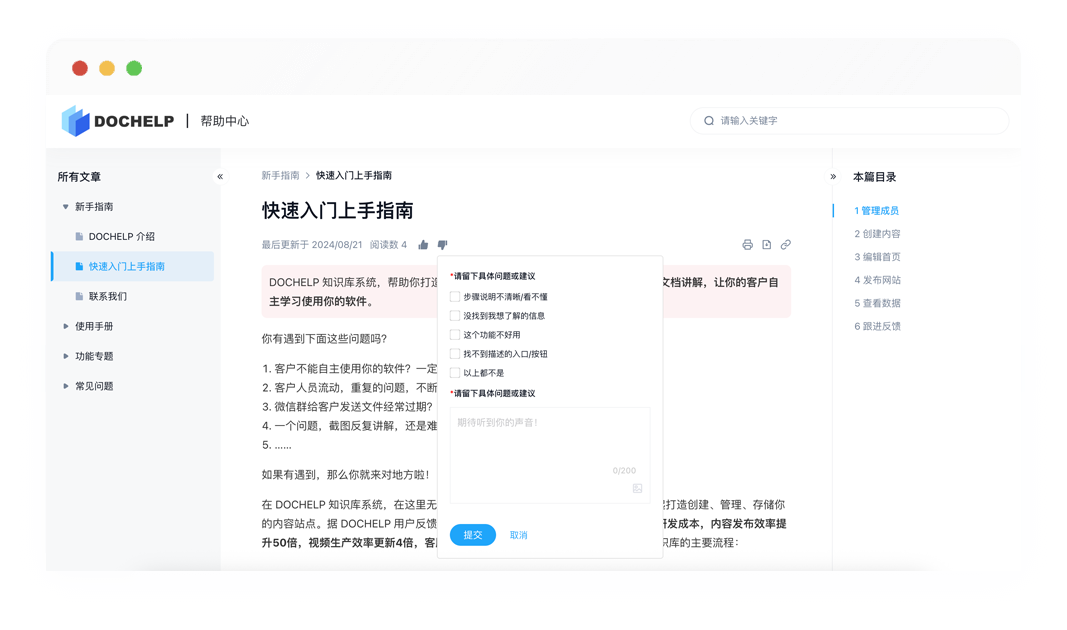The height and width of the screenshot is (630, 1067).
Task: Expand the 使用手册 tree section
Action: [x=66, y=327]
